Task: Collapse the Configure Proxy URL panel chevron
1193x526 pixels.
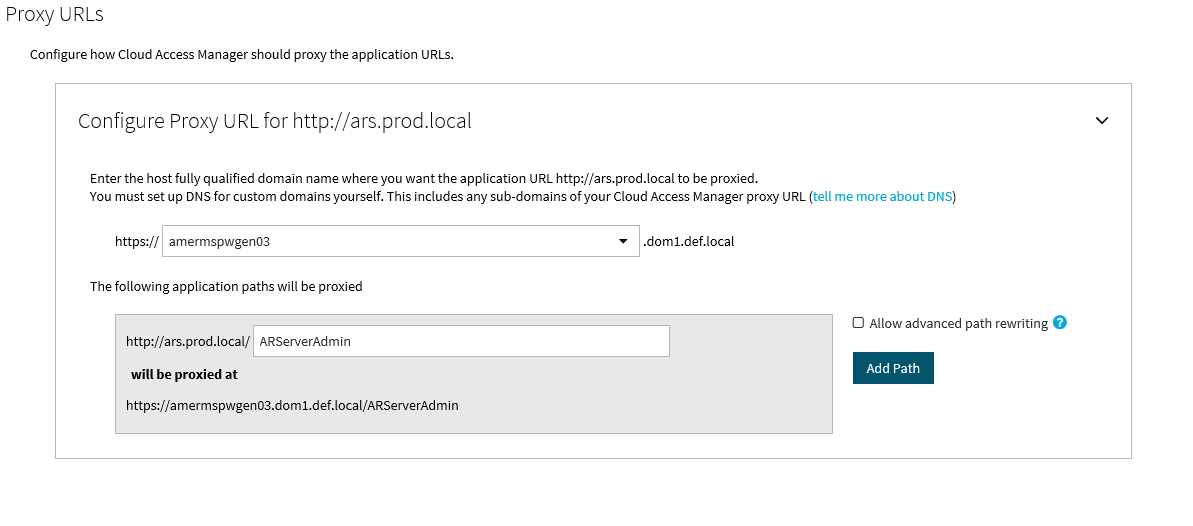Action: pyautogui.click(x=1101, y=120)
